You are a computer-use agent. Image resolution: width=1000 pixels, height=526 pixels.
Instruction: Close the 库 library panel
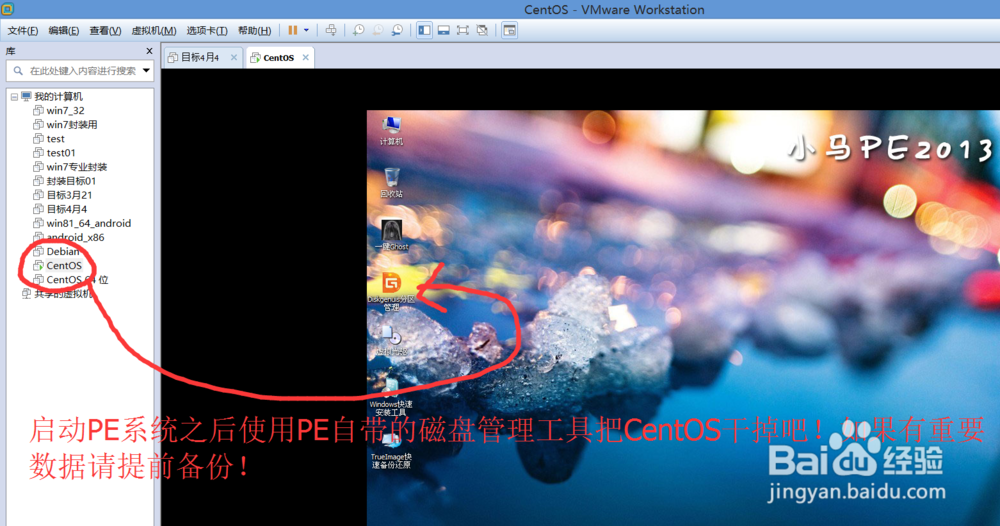click(x=149, y=51)
